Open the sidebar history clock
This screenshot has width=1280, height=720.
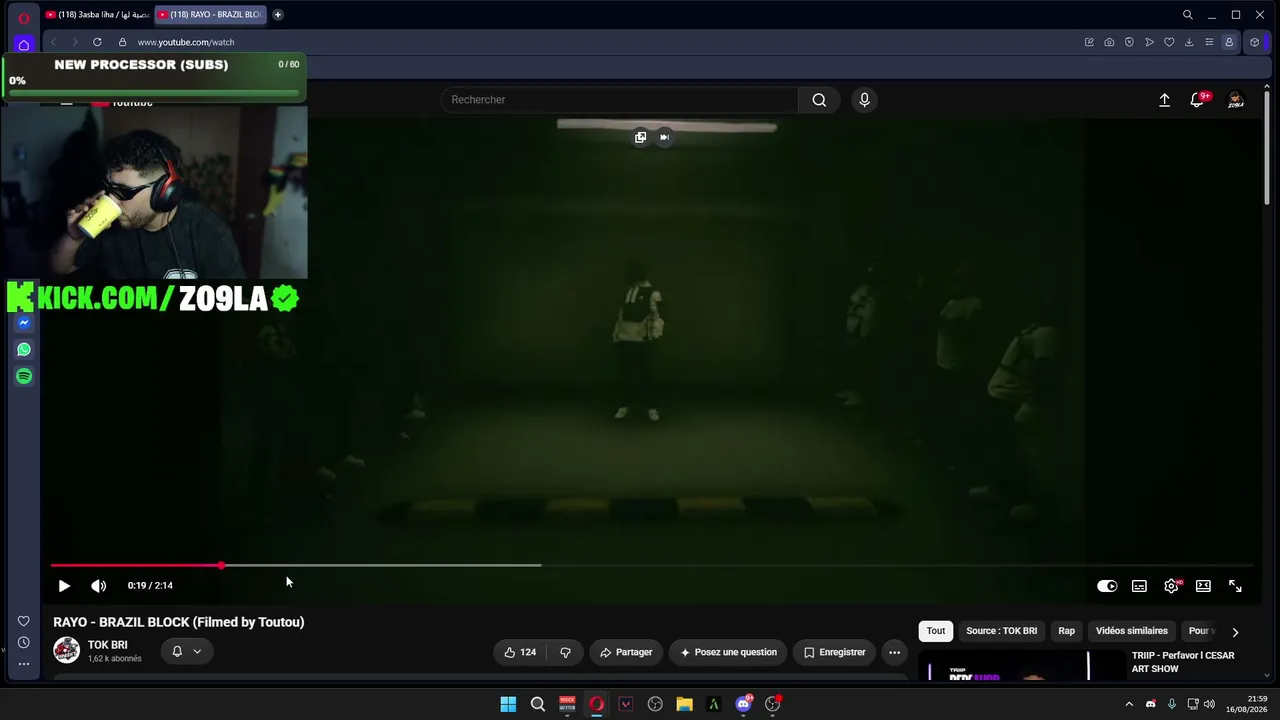pos(24,643)
